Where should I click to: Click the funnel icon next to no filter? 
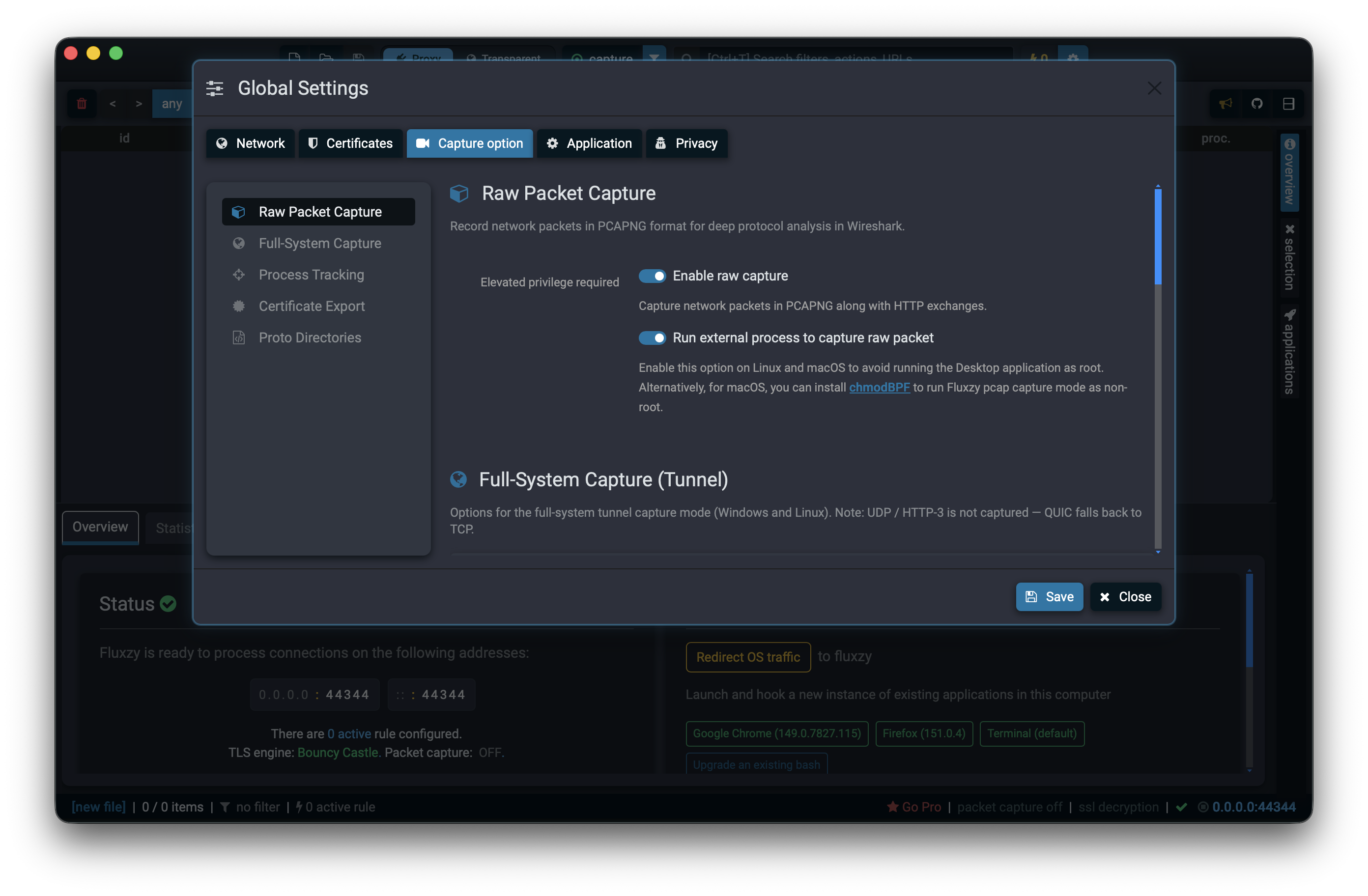(x=225, y=807)
